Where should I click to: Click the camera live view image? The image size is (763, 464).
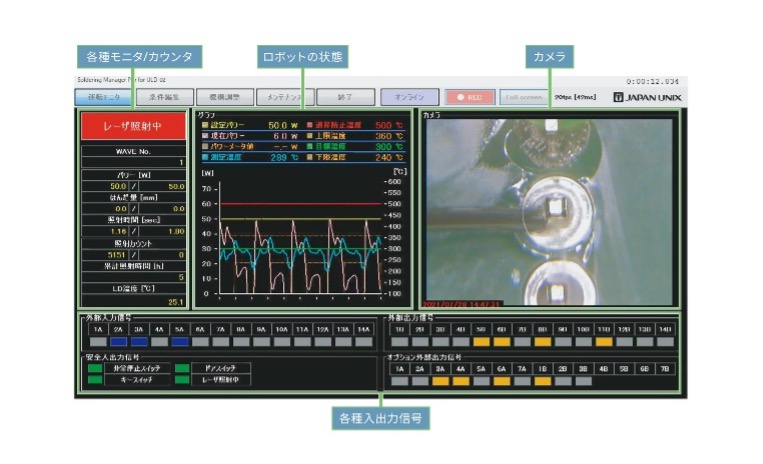[x=549, y=212]
